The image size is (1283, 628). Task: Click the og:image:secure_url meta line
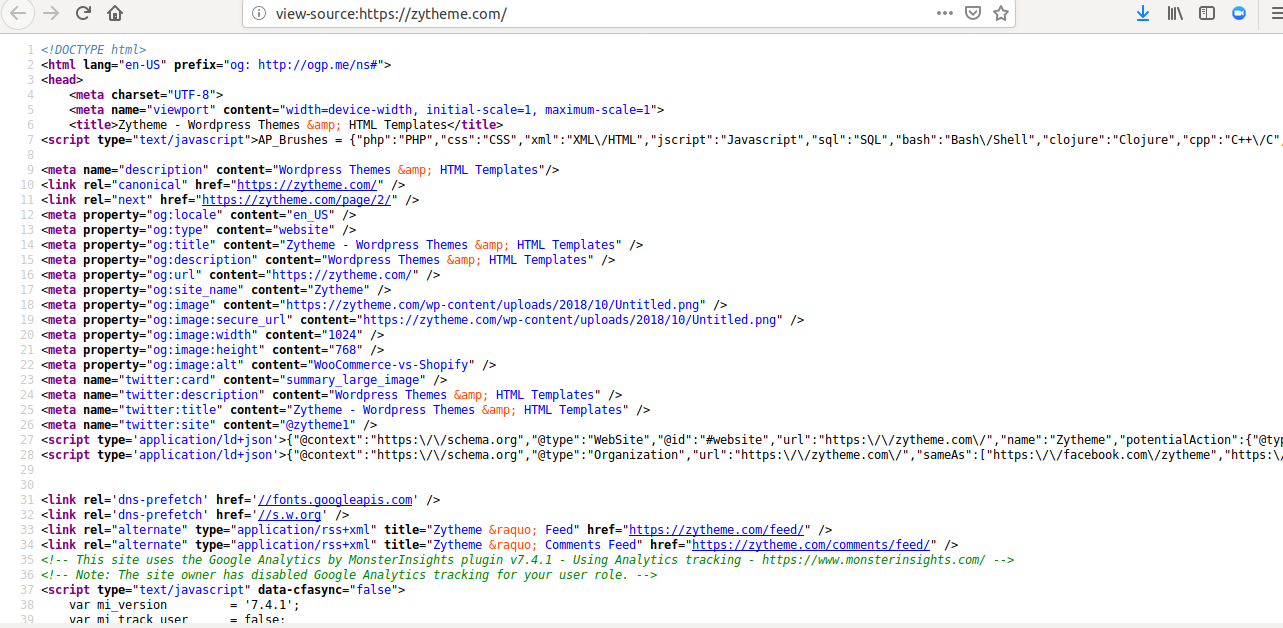tap(423, 320)
